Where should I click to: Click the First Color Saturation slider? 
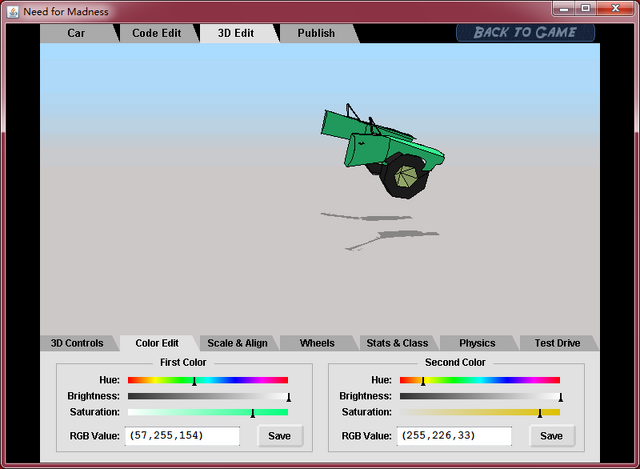208,412
